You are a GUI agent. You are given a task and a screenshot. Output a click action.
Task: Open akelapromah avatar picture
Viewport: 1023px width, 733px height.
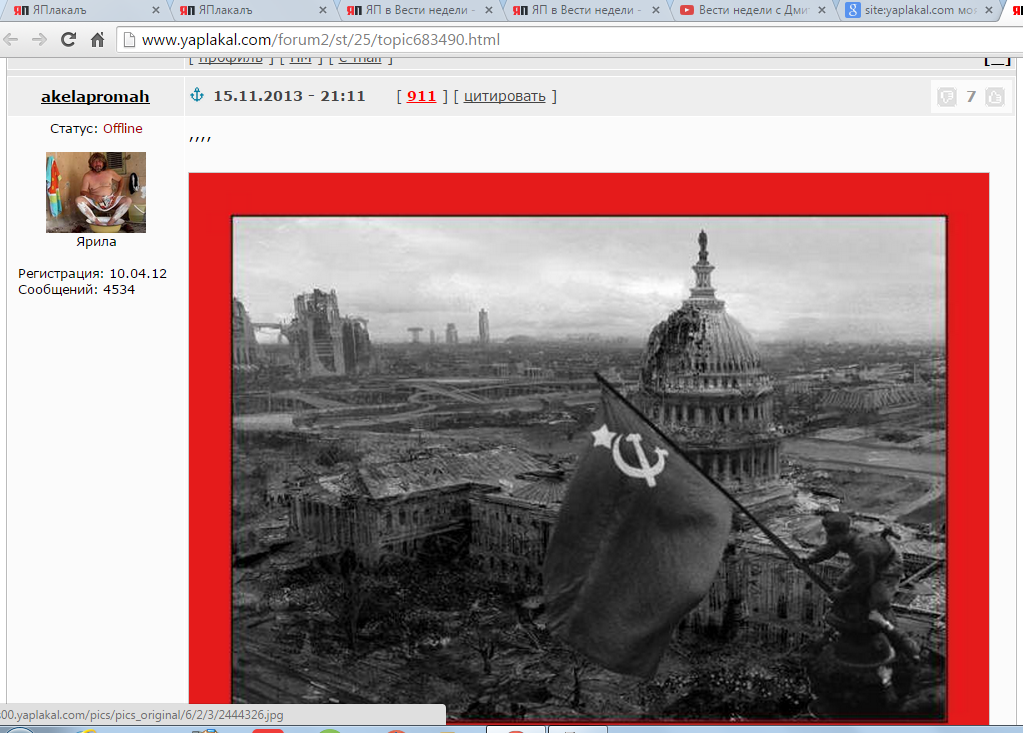click(x=96, y=192)
